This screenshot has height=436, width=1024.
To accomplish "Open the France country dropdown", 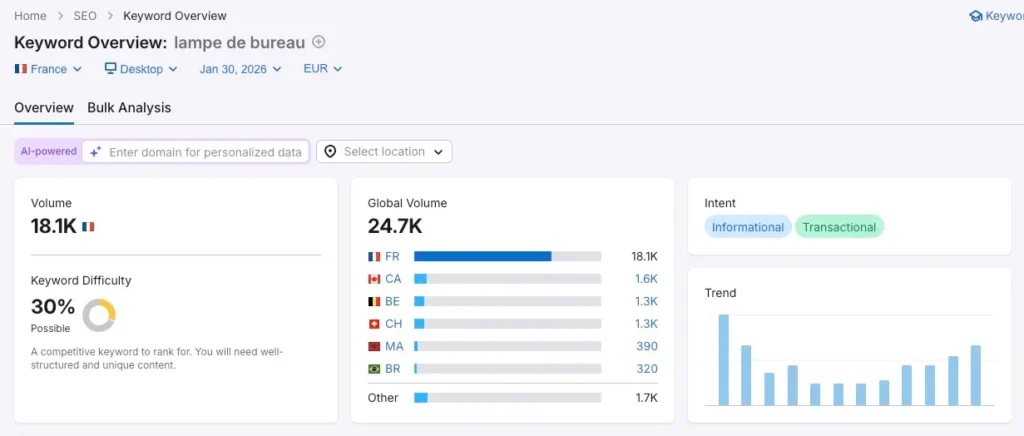I will 48,69.
